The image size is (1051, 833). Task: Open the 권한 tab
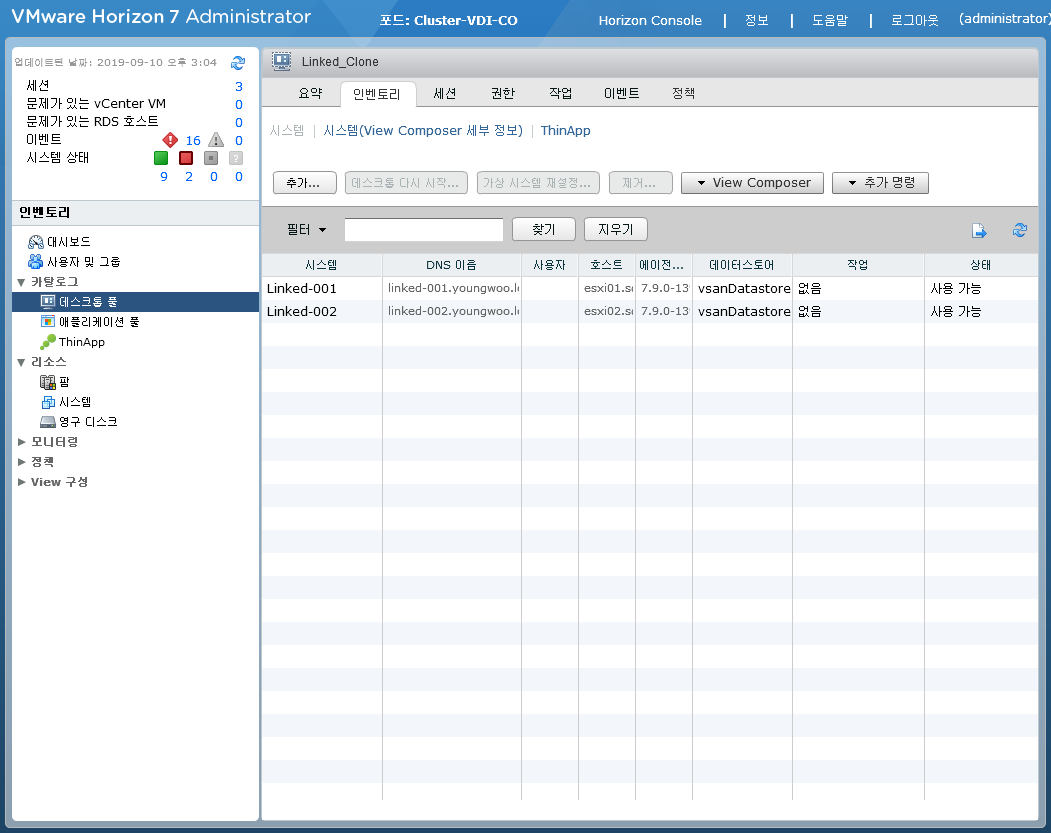[x=503, y=94]
